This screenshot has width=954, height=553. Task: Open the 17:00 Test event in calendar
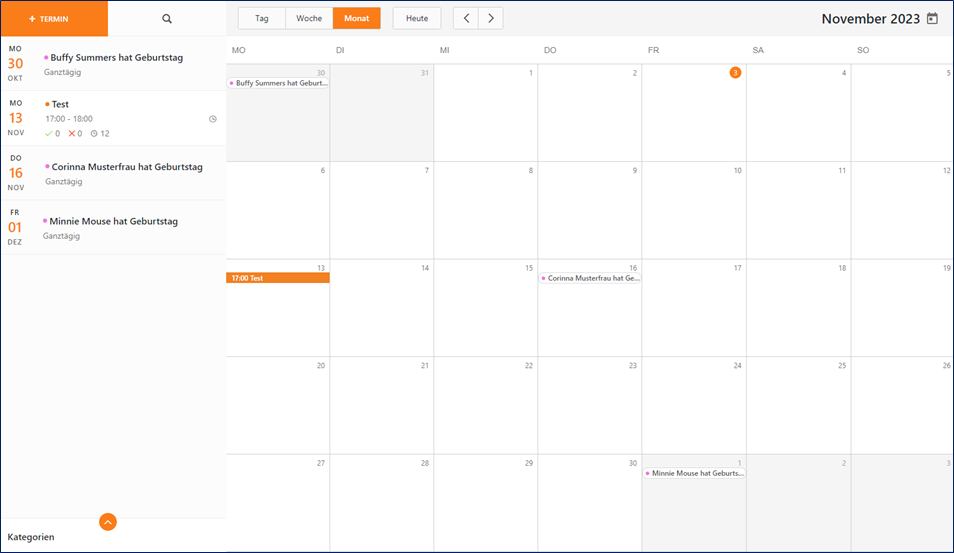(x=278, y=278)
